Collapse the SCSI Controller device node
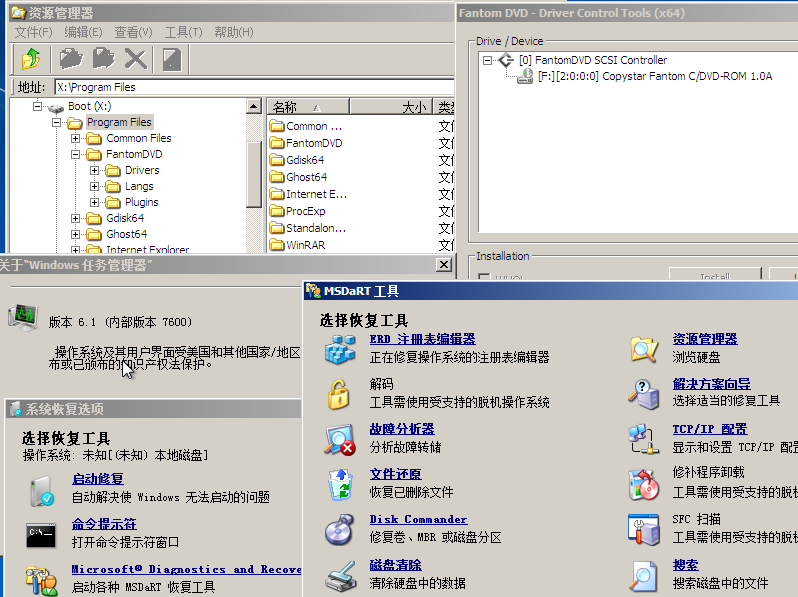The width and height of the screenshot is (798, 597). tap(487, 60)
